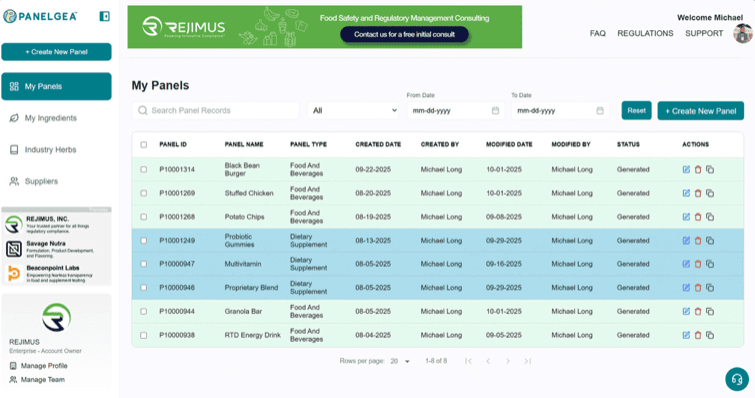
Task: Delete the Stuffed Chicken panel
Action: coord(698,193)
